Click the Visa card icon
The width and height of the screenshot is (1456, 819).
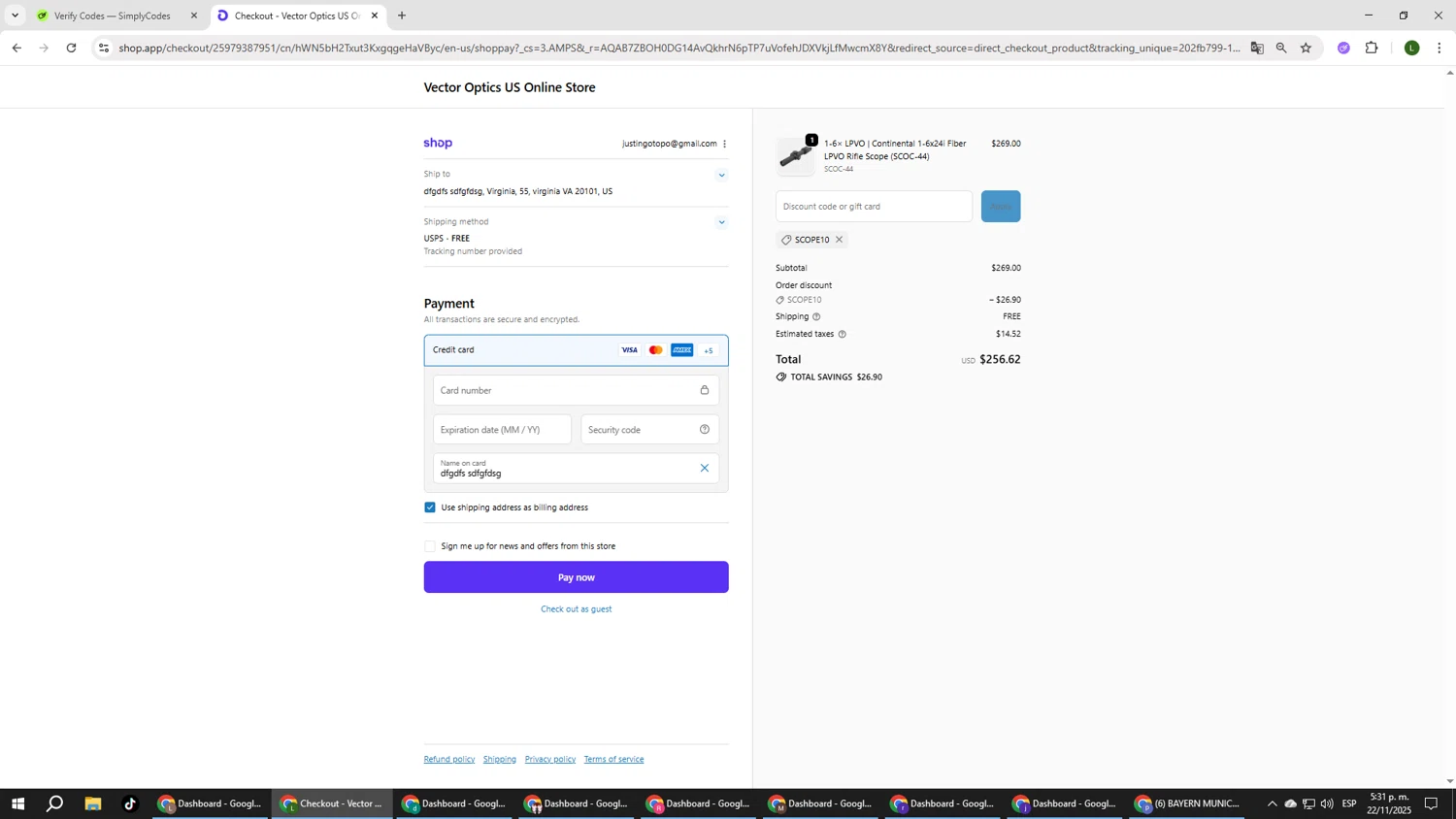pyautogui.click(x=630, y=350)
